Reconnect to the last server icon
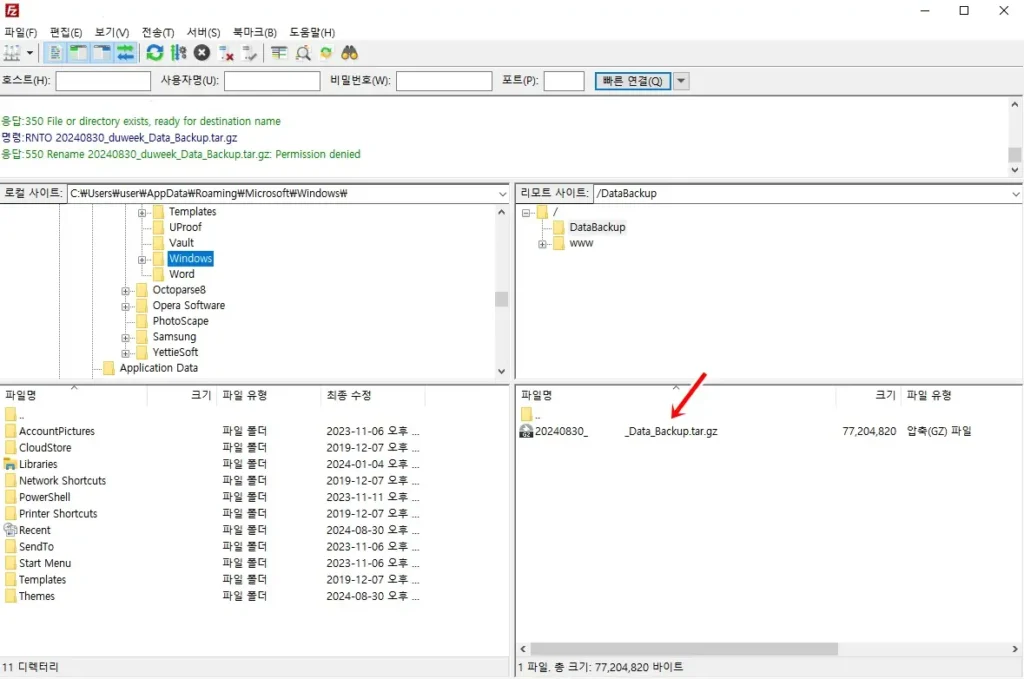Viewport: 1024px width, 679px height. coord(249,53)
